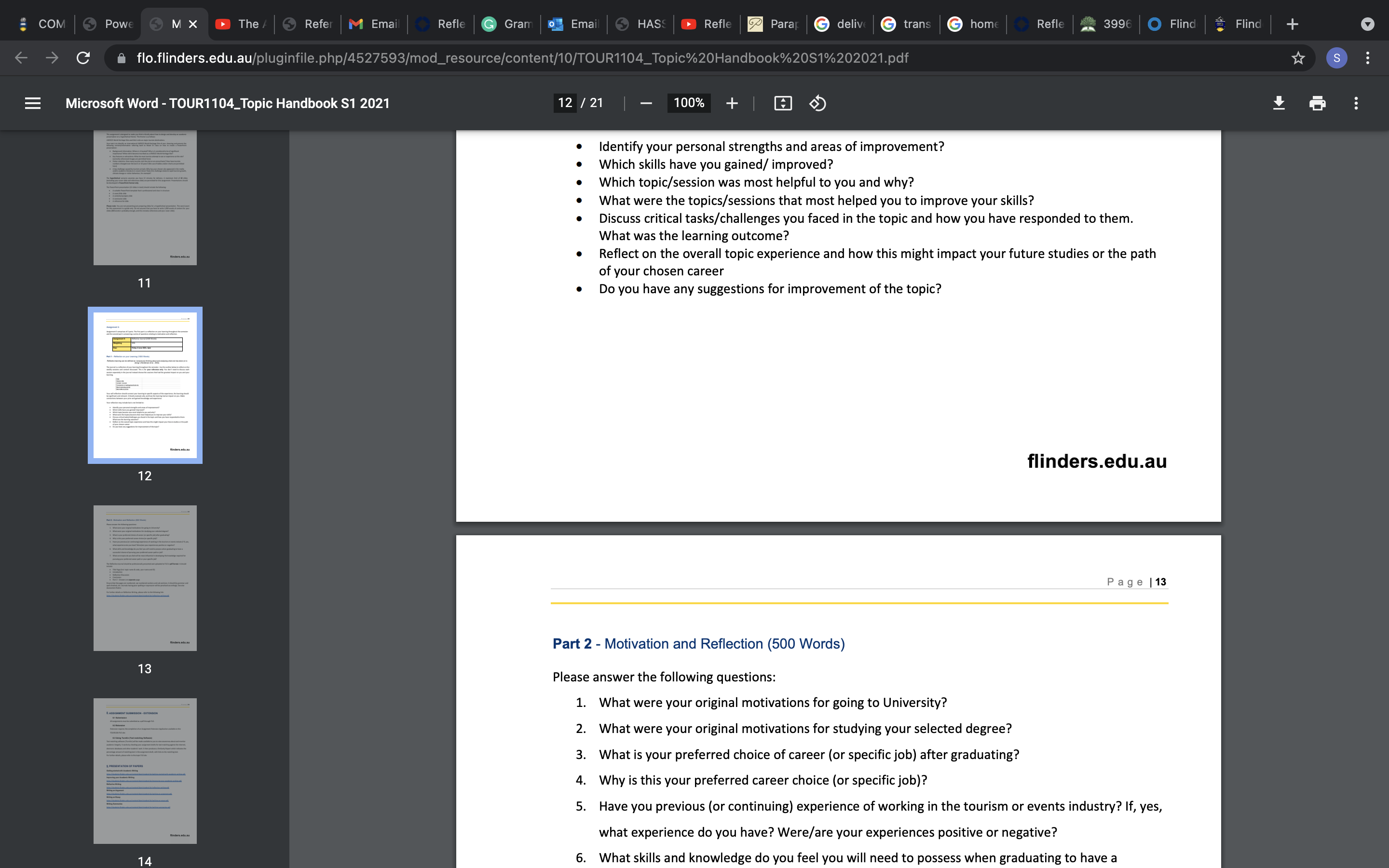1389x868 pixels.
Task: Switch to the Powe tab
Action: coord(109,24)
